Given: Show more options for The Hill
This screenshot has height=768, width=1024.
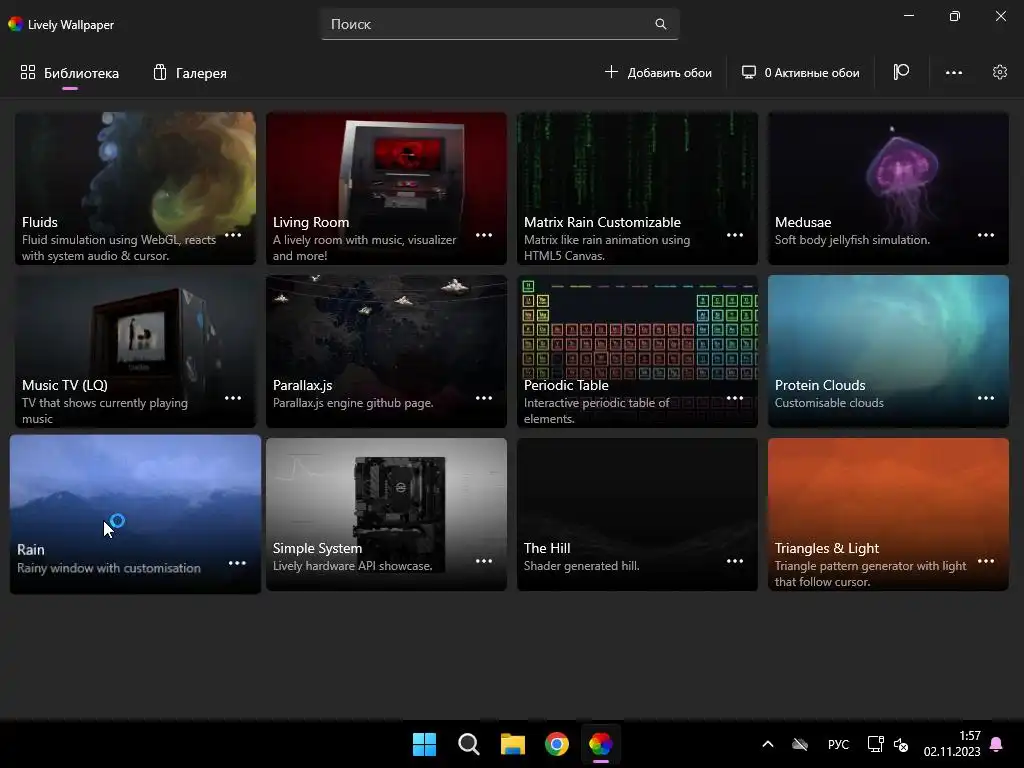Looking at the screenshot, I should tap(735, 561).
